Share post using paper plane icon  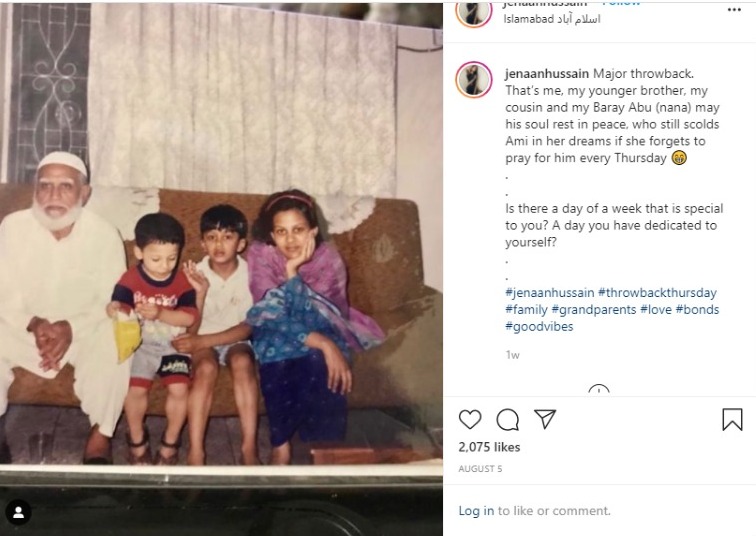545,419
